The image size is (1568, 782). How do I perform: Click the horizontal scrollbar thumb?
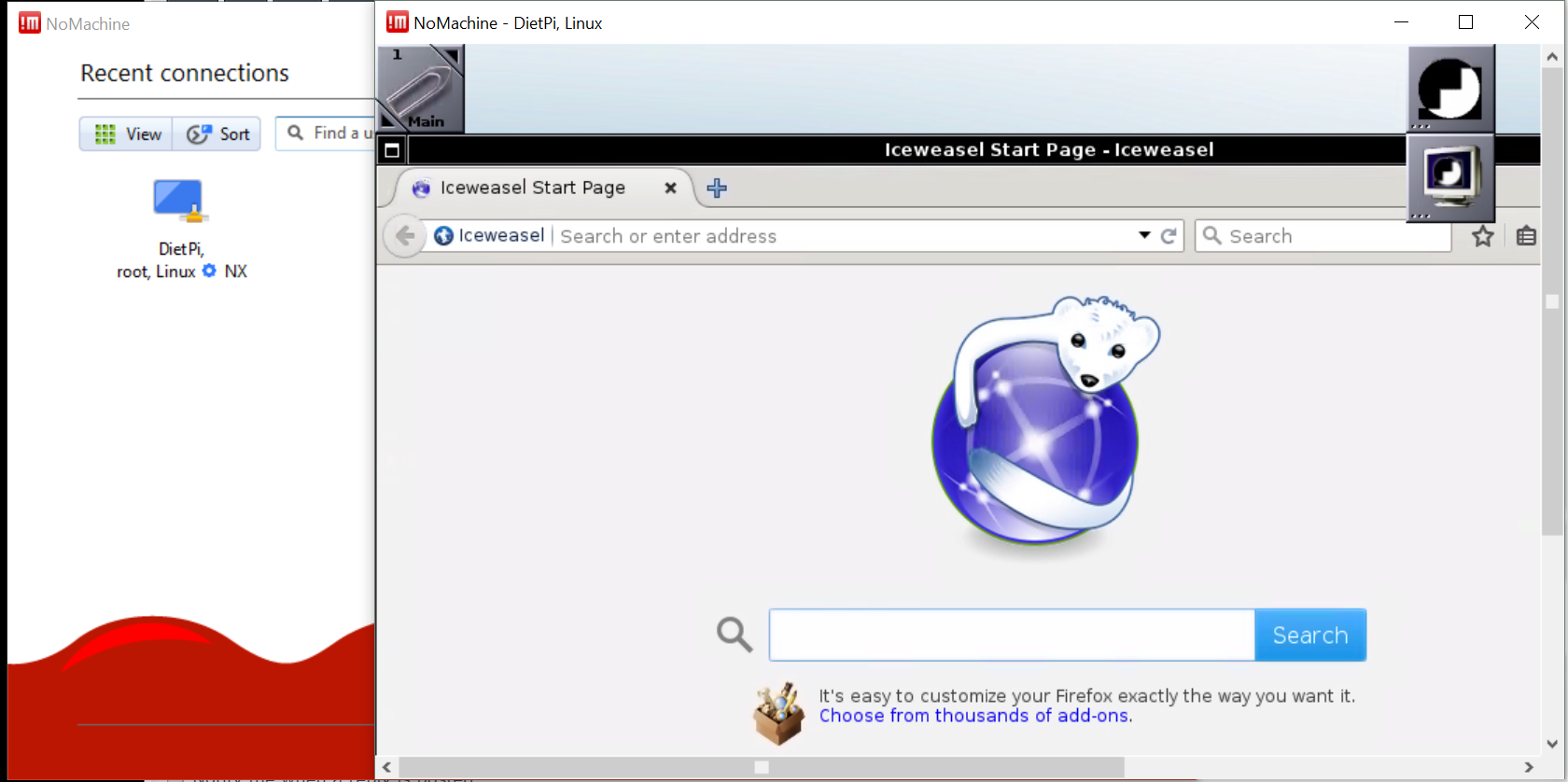click(762, 767)
